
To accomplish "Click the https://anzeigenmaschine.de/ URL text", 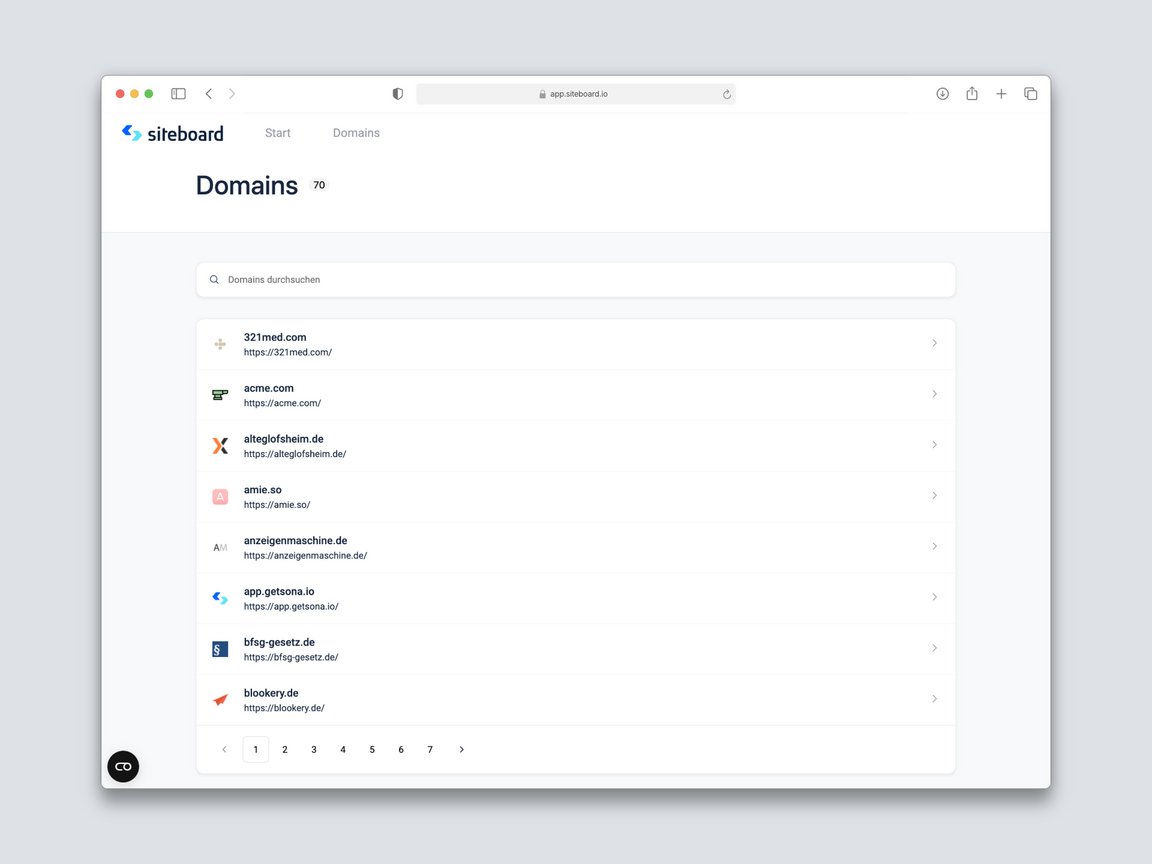I will pyautogui.click(x=306, y=555).
